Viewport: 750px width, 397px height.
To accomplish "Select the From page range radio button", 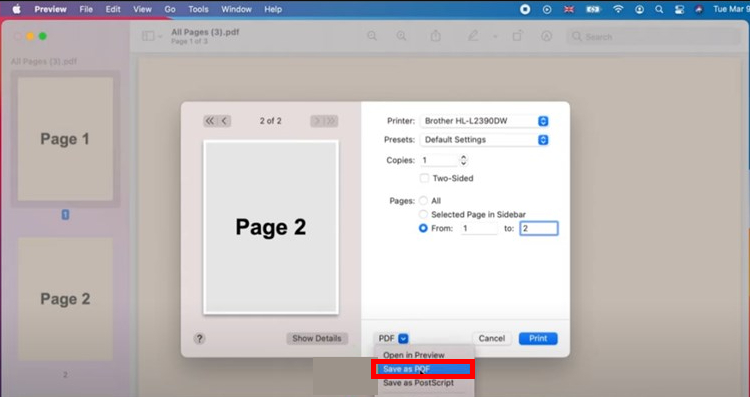I will (x=423, y=228).
